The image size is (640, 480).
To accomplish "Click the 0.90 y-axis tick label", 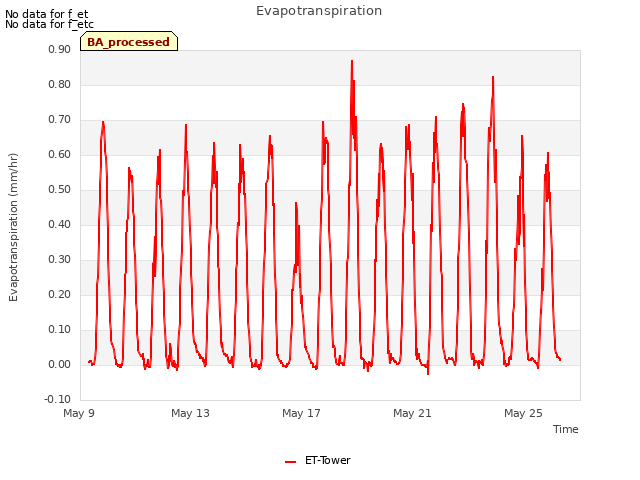I will pos(60,49).
